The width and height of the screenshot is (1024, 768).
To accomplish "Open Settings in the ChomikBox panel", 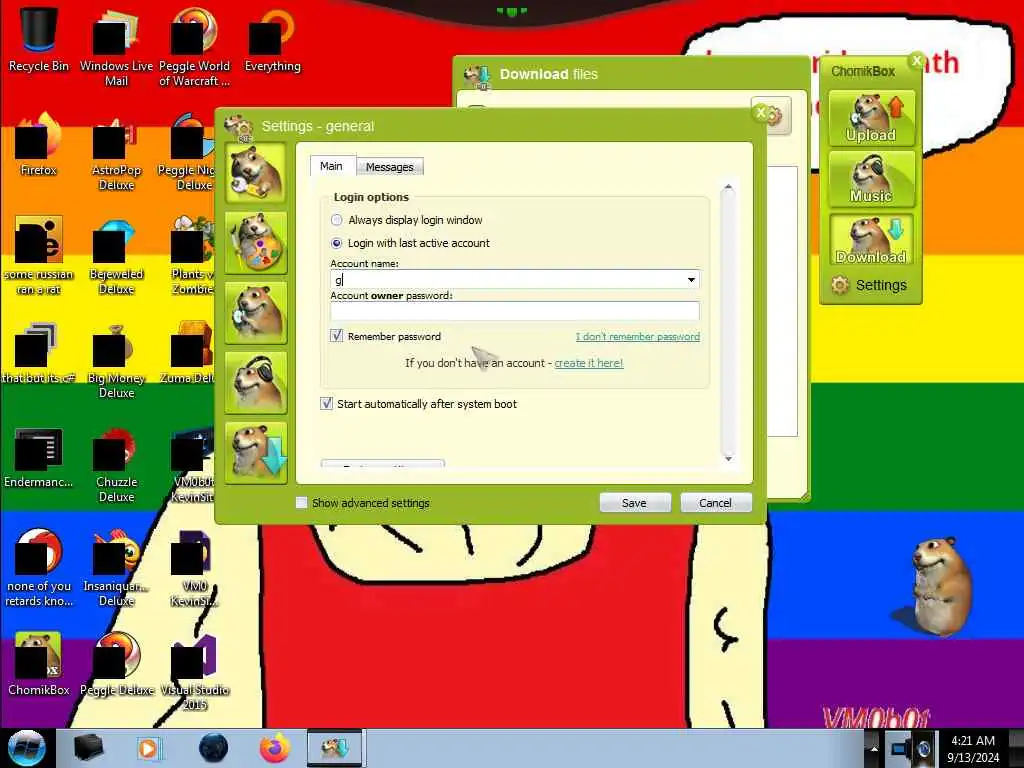I will click(x=869, y=285).
